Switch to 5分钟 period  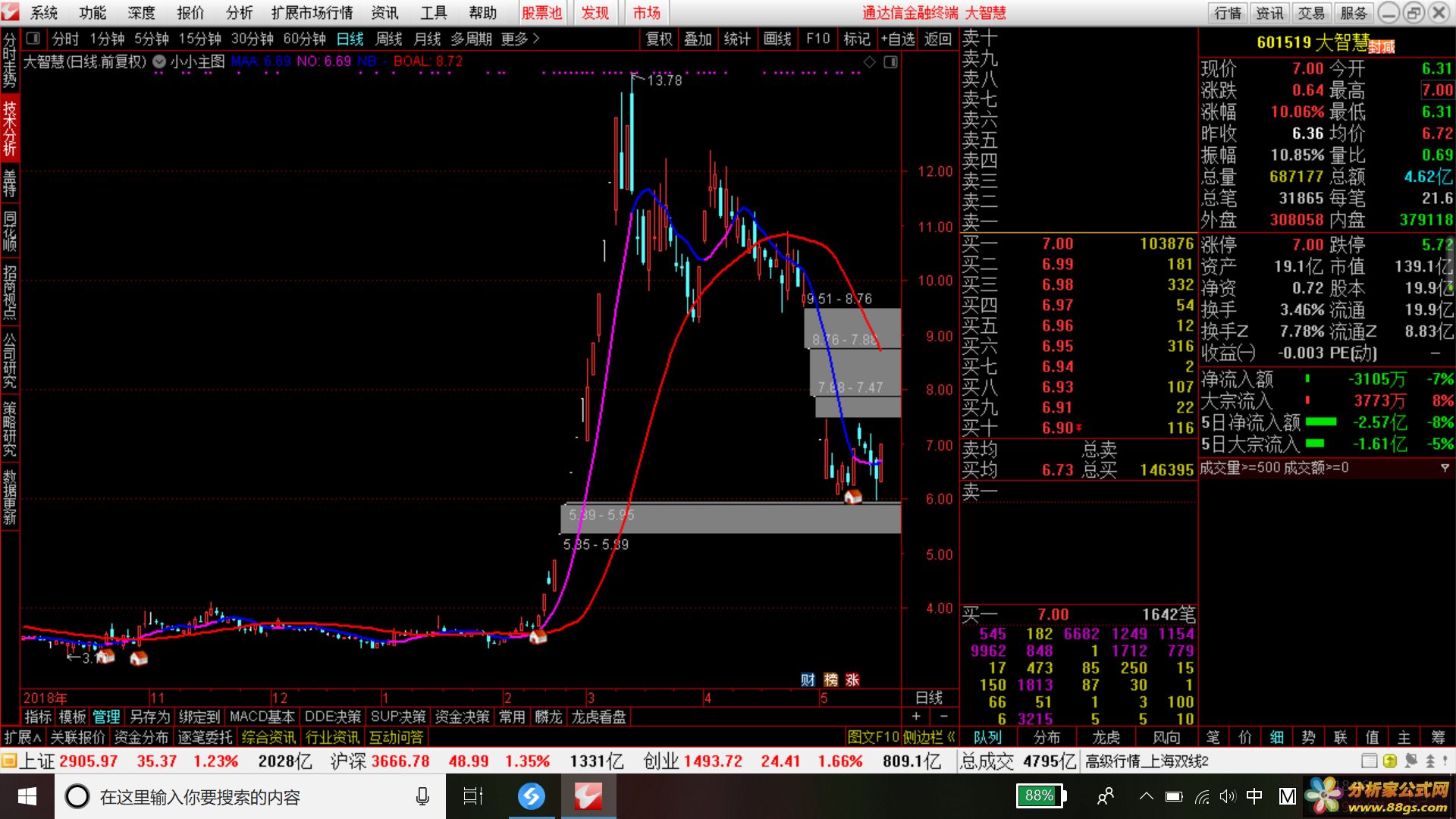[x=151, y=39]
